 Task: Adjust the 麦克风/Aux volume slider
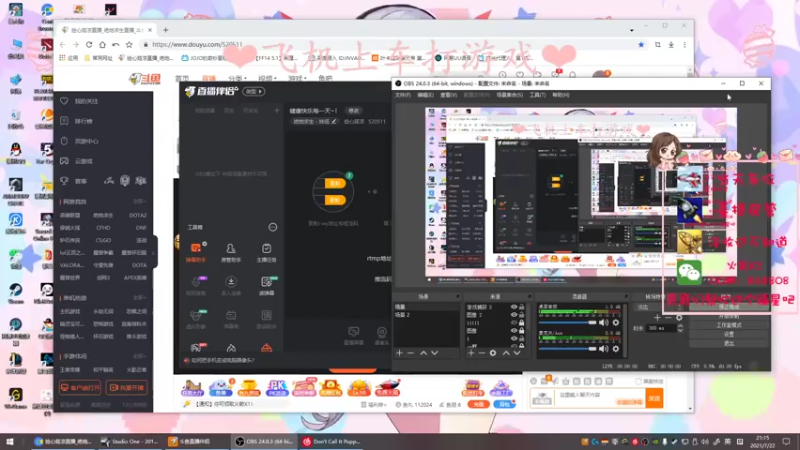coord(567,348)
